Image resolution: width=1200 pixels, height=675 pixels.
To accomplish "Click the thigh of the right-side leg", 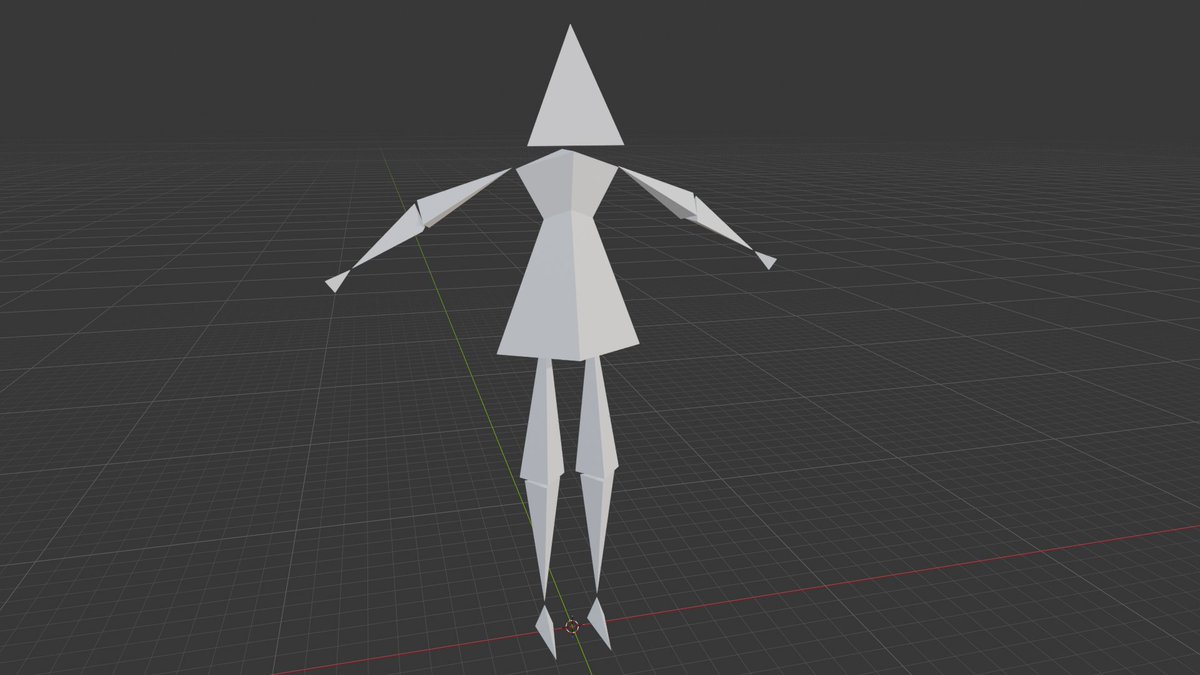I will click(597, 418).
